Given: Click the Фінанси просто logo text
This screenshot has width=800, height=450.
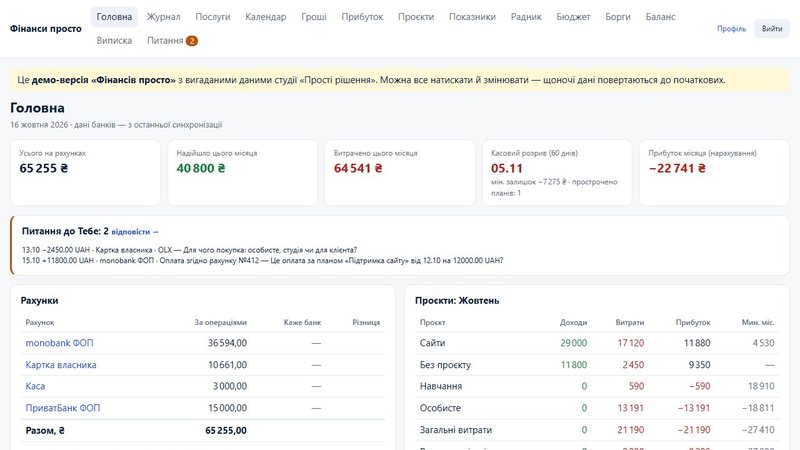Looking at the screenshot, I should (46, 29).
